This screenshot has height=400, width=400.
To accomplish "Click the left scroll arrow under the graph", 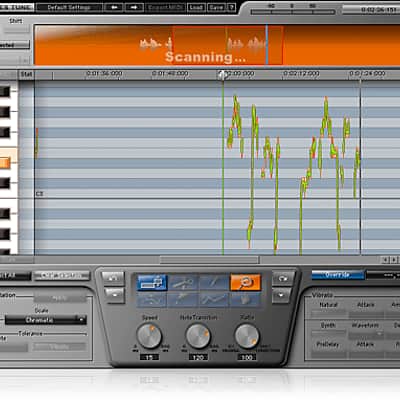I will tap(385, 259).
